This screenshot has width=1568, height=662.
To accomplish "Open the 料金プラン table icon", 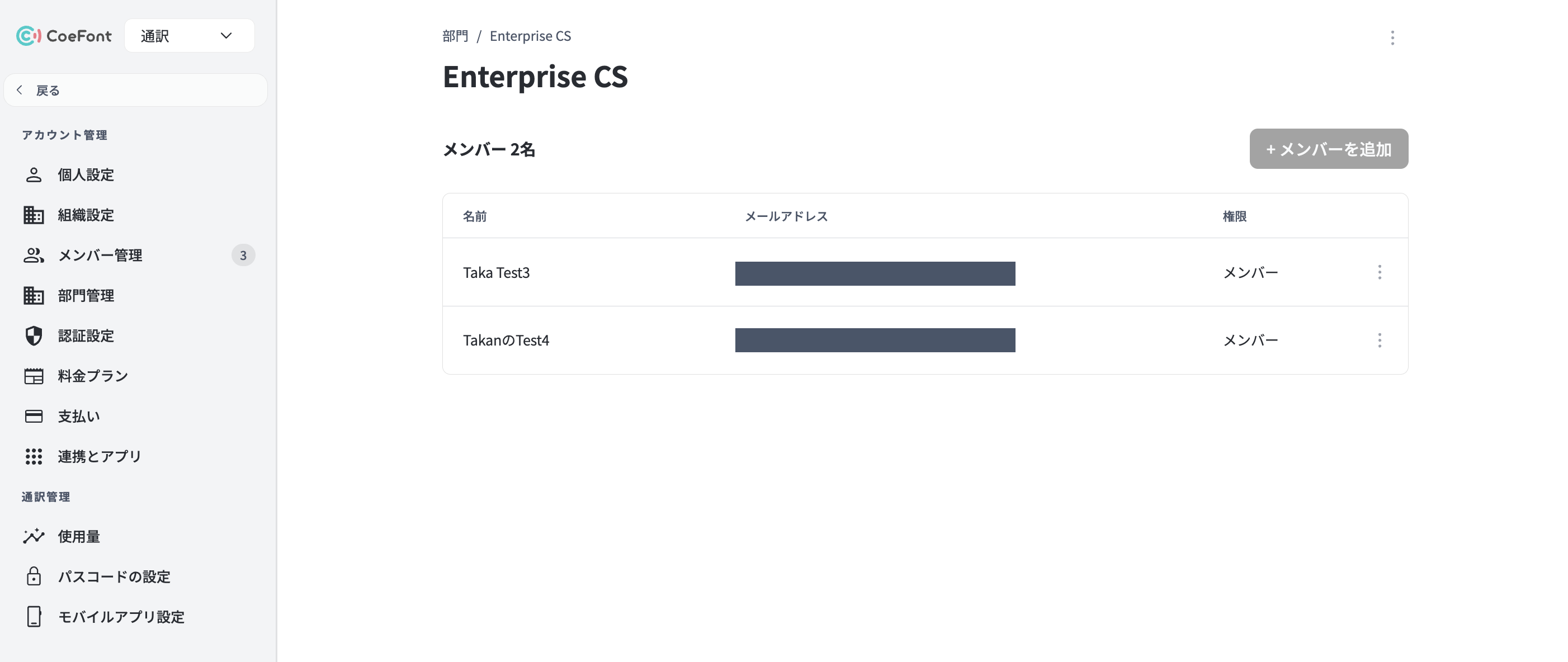I will pyautogui.click(x=34, y=376).
